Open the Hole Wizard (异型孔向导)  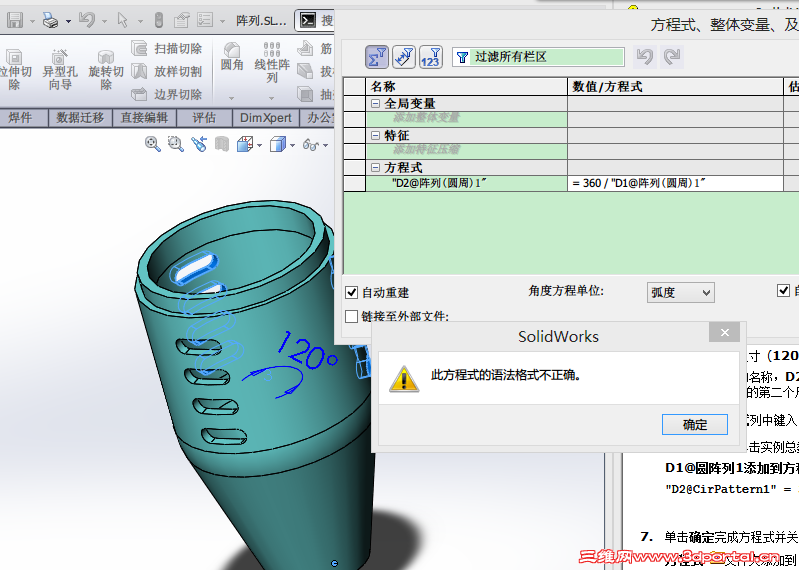coord(60,70)
